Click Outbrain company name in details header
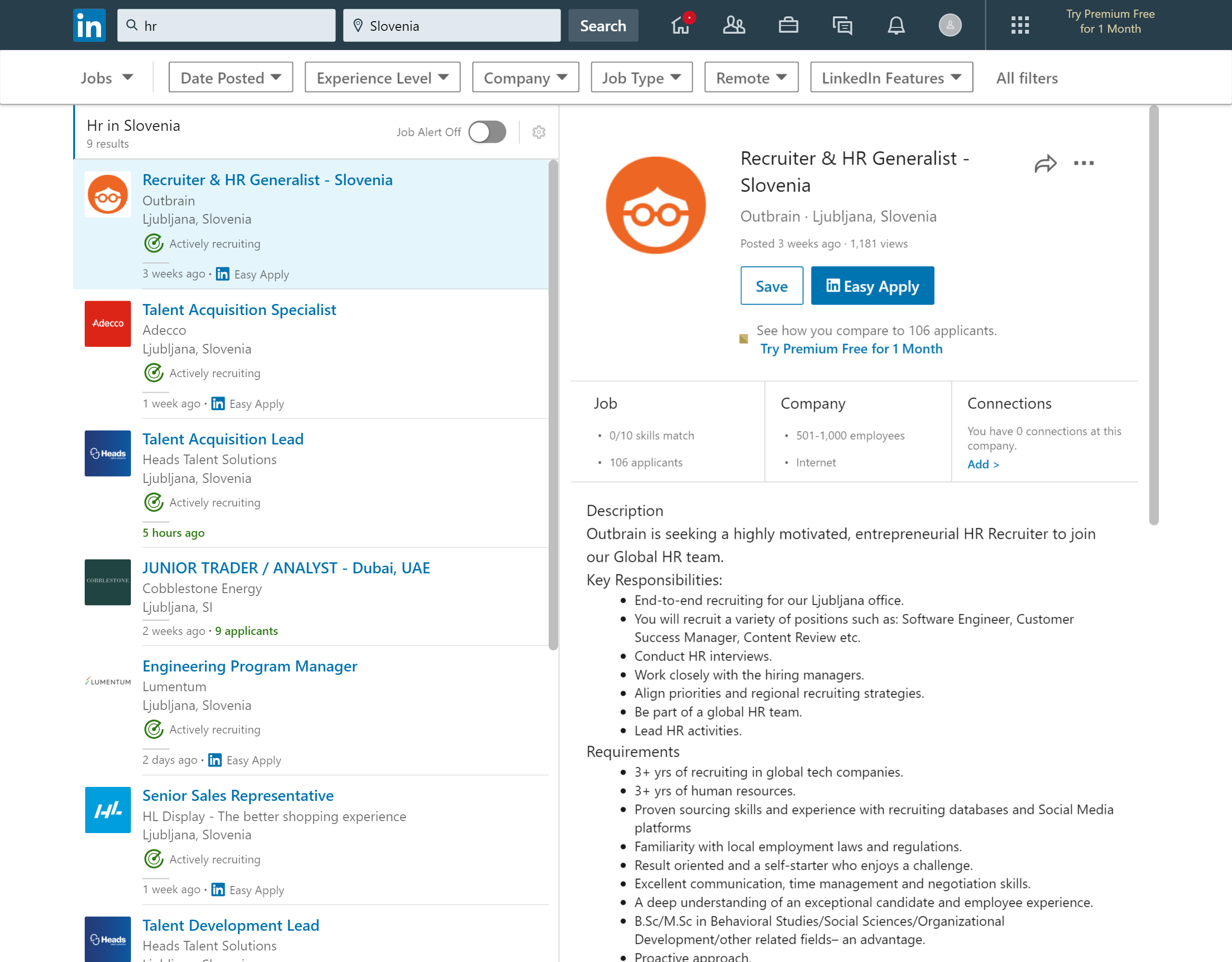 (770, 216)
